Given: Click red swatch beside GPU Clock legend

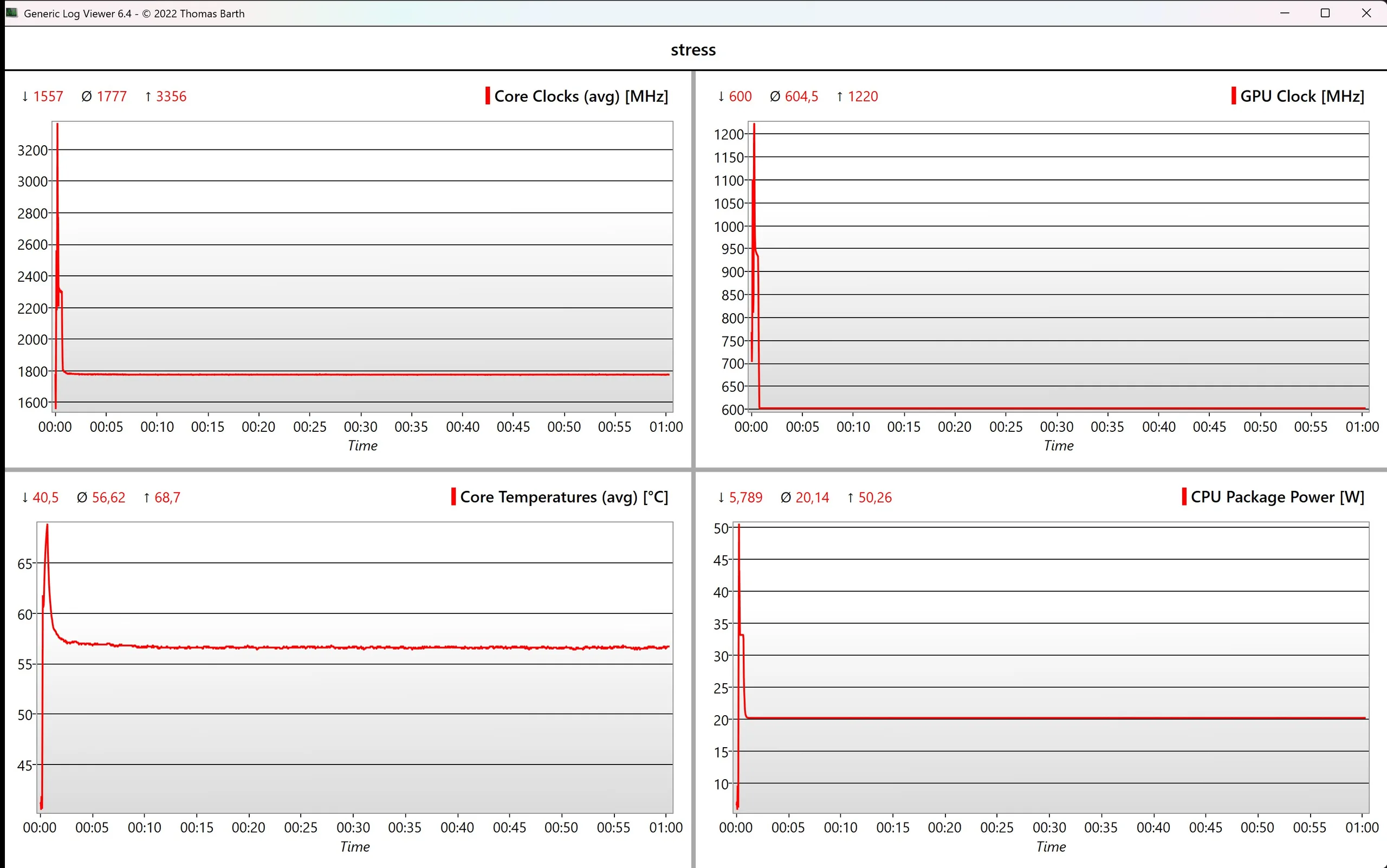Looking at the screenshot, I should pyautogui.click(x=1233, y=96).
